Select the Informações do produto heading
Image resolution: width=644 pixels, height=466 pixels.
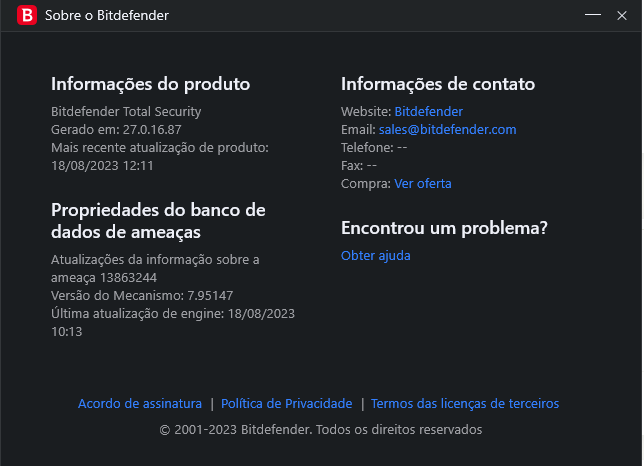click(x=150, y=84)
